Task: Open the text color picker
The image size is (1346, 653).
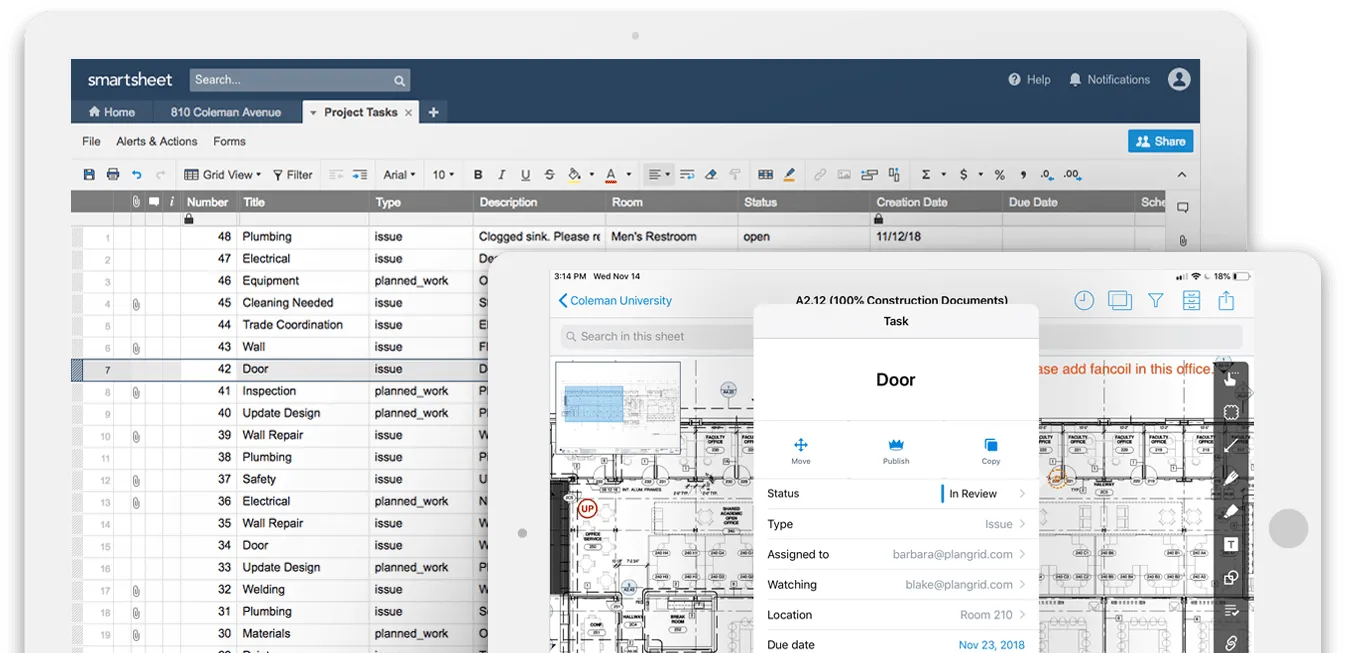Action: click(610, 174)
